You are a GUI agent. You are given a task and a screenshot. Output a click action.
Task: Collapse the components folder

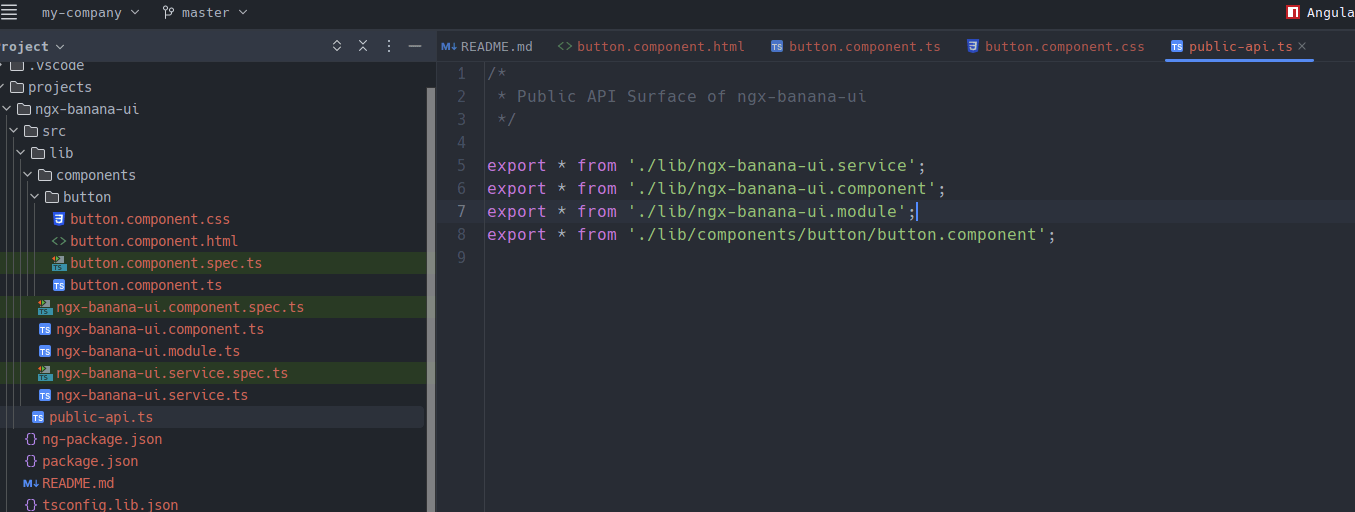(28, 175)
